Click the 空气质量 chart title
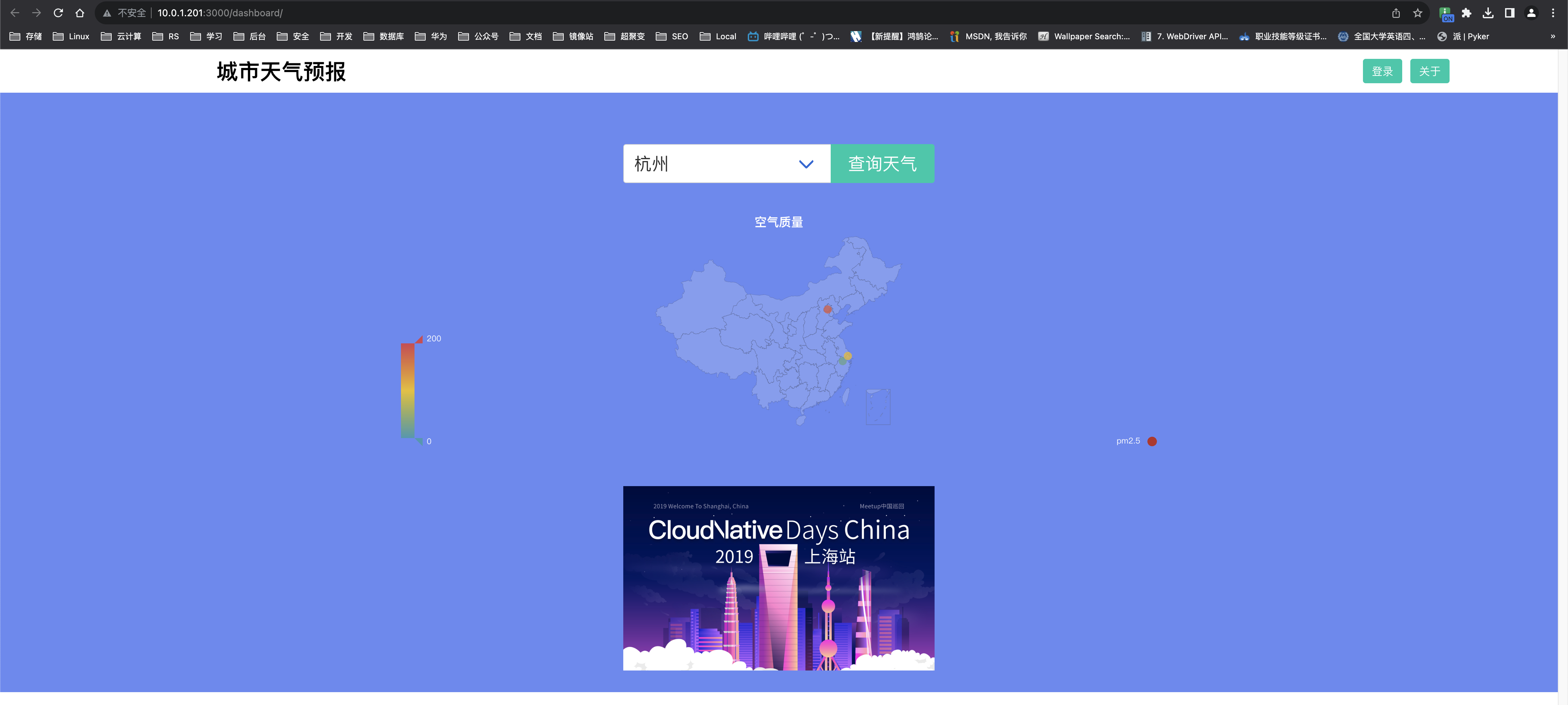Screen dimensions: 1568x705 click(779, 222)
